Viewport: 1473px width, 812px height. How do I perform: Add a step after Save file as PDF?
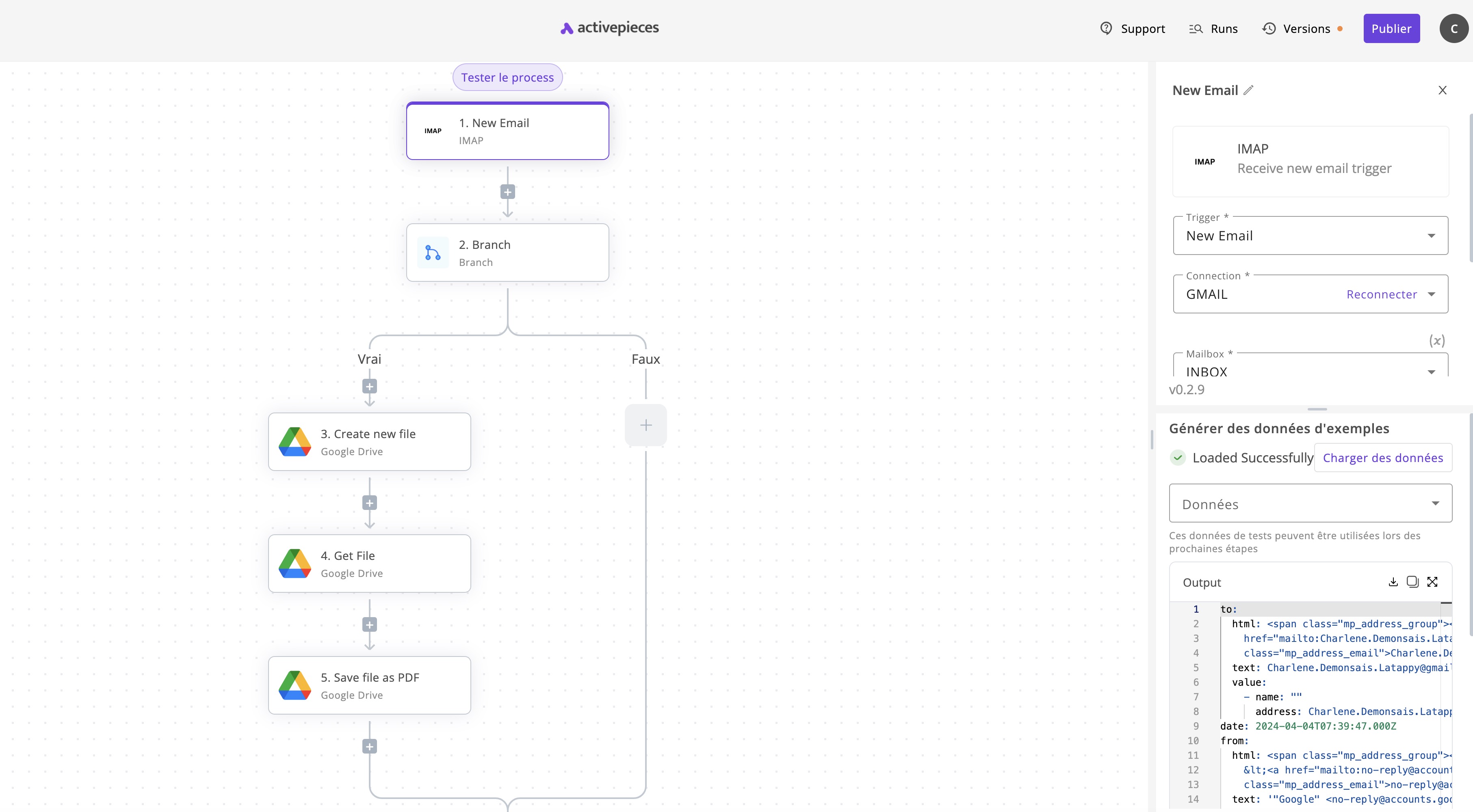click(369, 747)
